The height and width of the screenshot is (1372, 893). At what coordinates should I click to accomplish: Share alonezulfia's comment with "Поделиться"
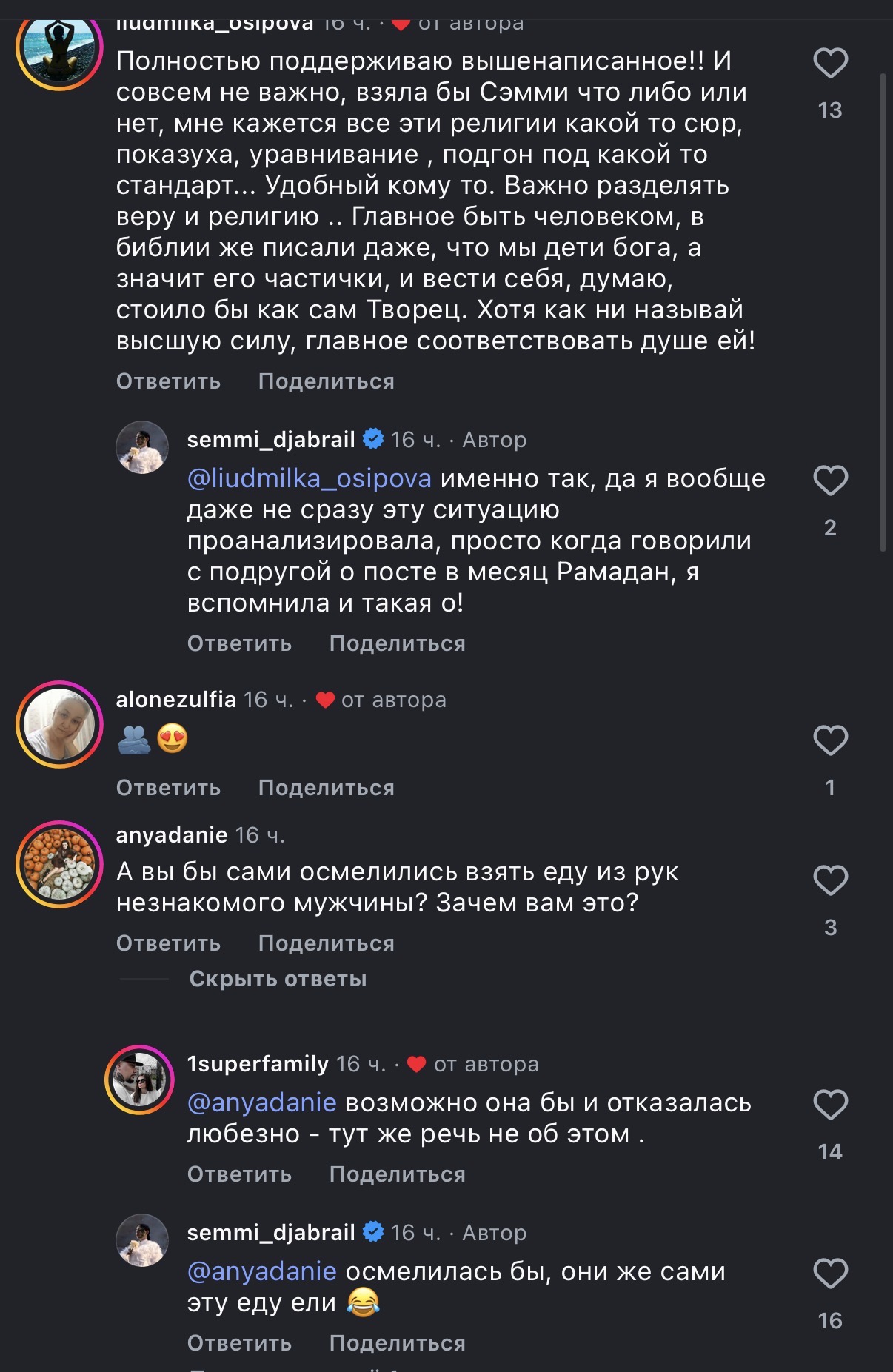point(326,788)
